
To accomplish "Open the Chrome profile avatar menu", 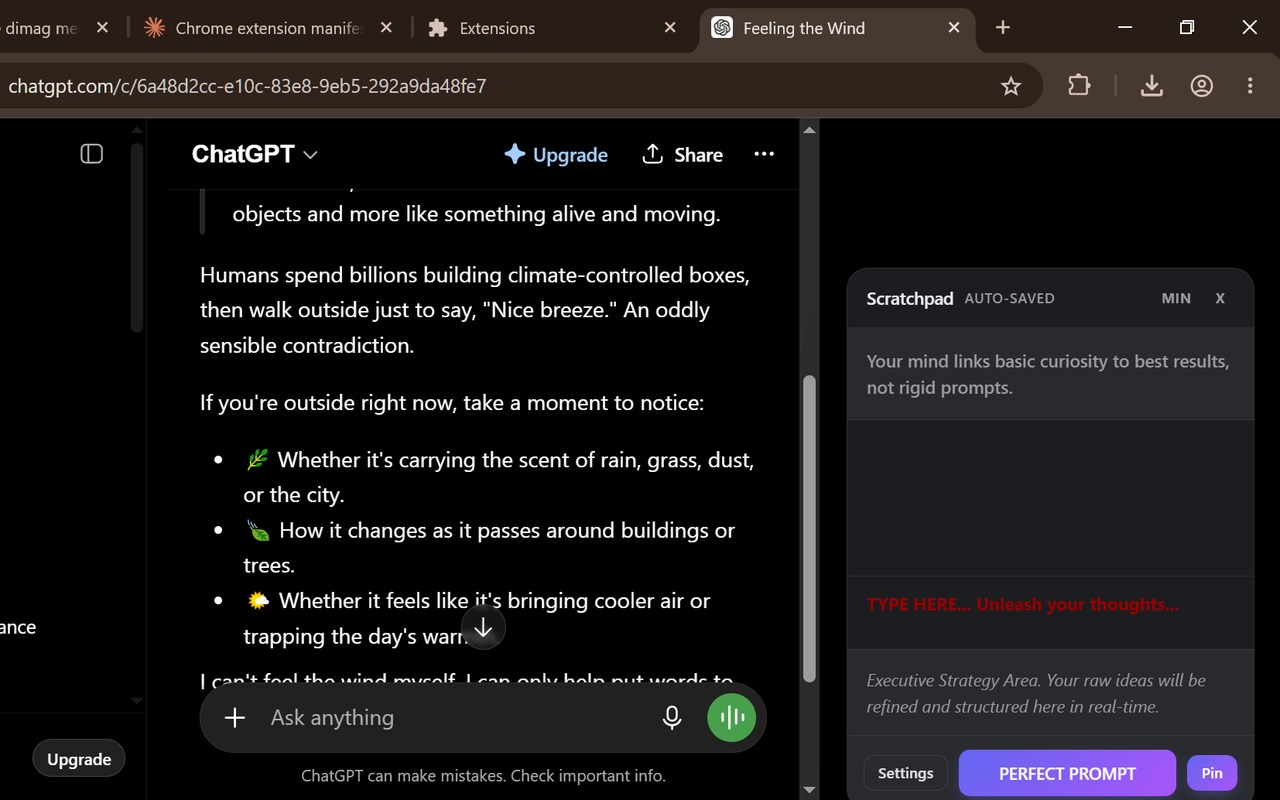I will click(1202, 86).
